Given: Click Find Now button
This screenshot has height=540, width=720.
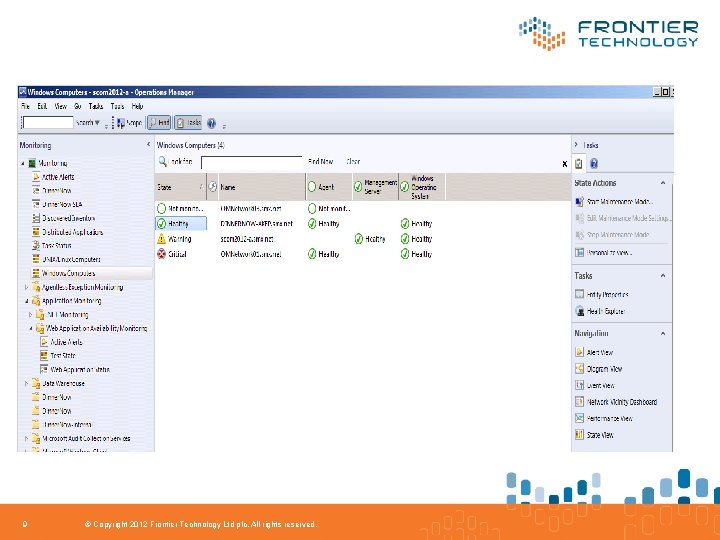Looking at the screenshot, I should (x=321, y=162).
